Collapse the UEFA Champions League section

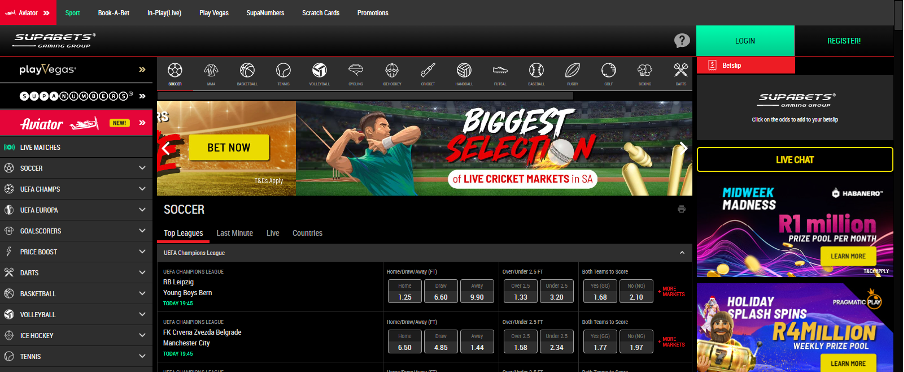coord(682,253)
